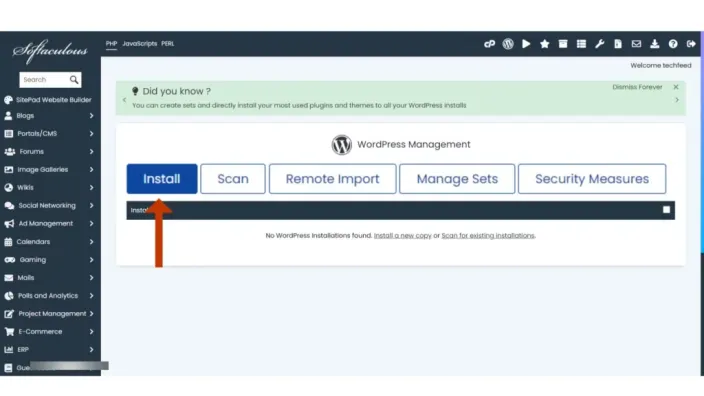Open import/download icon in toolbar
Image resolution: width=704 pixels, height=396 pixels.
(x=655, y=44)
